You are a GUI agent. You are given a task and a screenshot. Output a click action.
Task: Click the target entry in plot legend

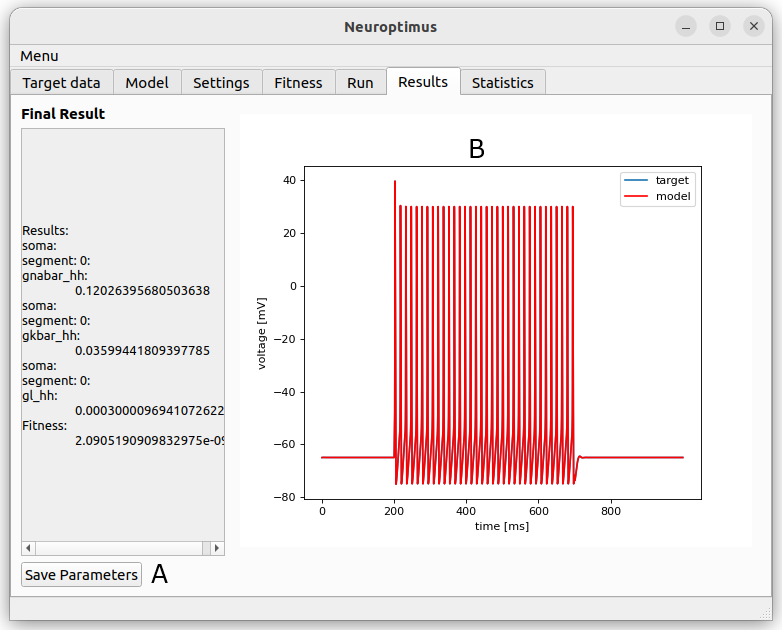click(657, 180)
